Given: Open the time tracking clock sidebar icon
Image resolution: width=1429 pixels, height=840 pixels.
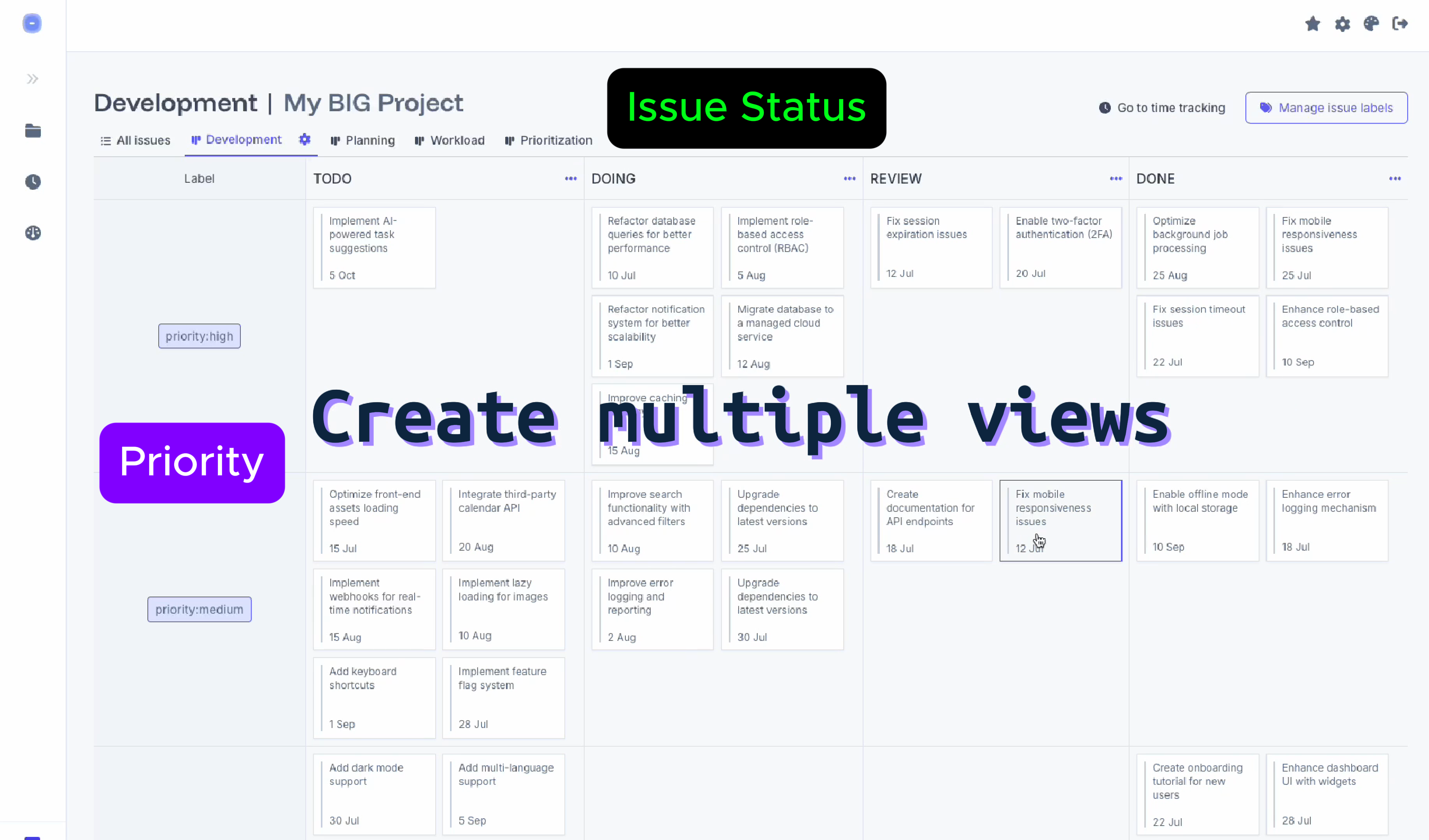Looking at the screenshot, I should click(33, 182).
